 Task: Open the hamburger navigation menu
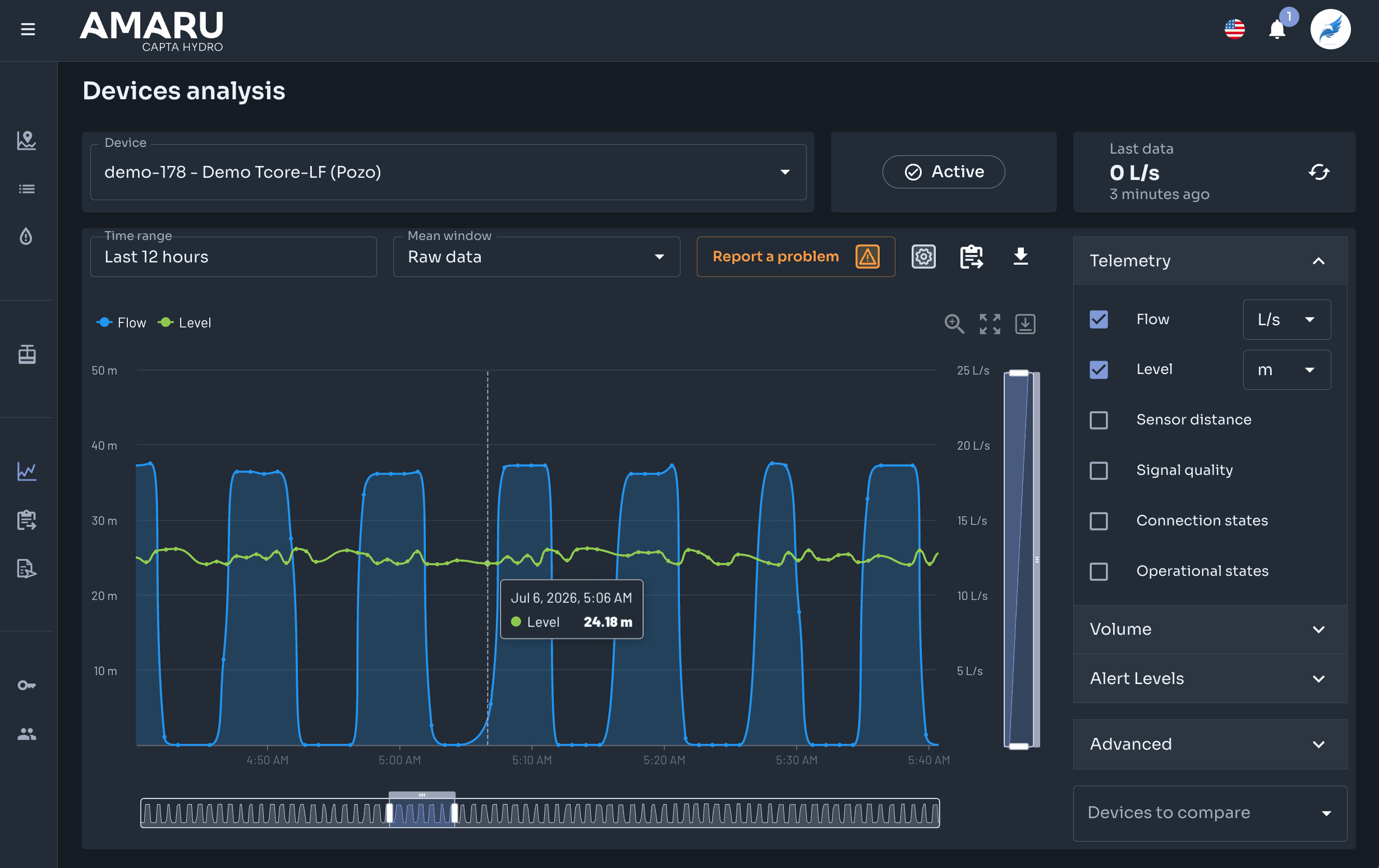tap(27, 29)
